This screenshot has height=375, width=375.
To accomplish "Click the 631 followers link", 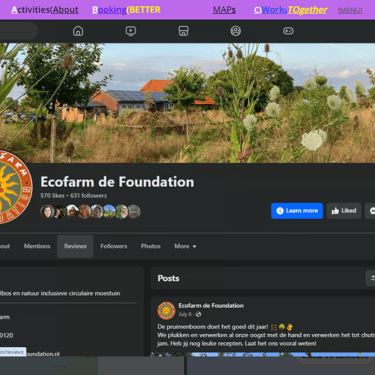I will tap(89, 196).
